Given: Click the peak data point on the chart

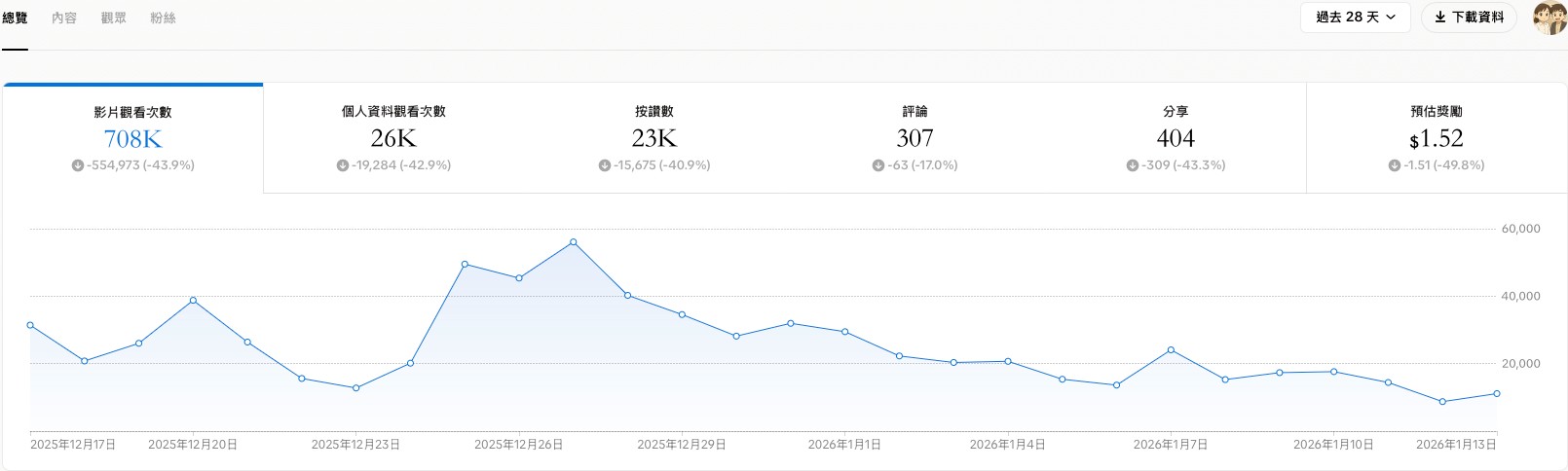Looking at the screenshot, I should 573,242.
